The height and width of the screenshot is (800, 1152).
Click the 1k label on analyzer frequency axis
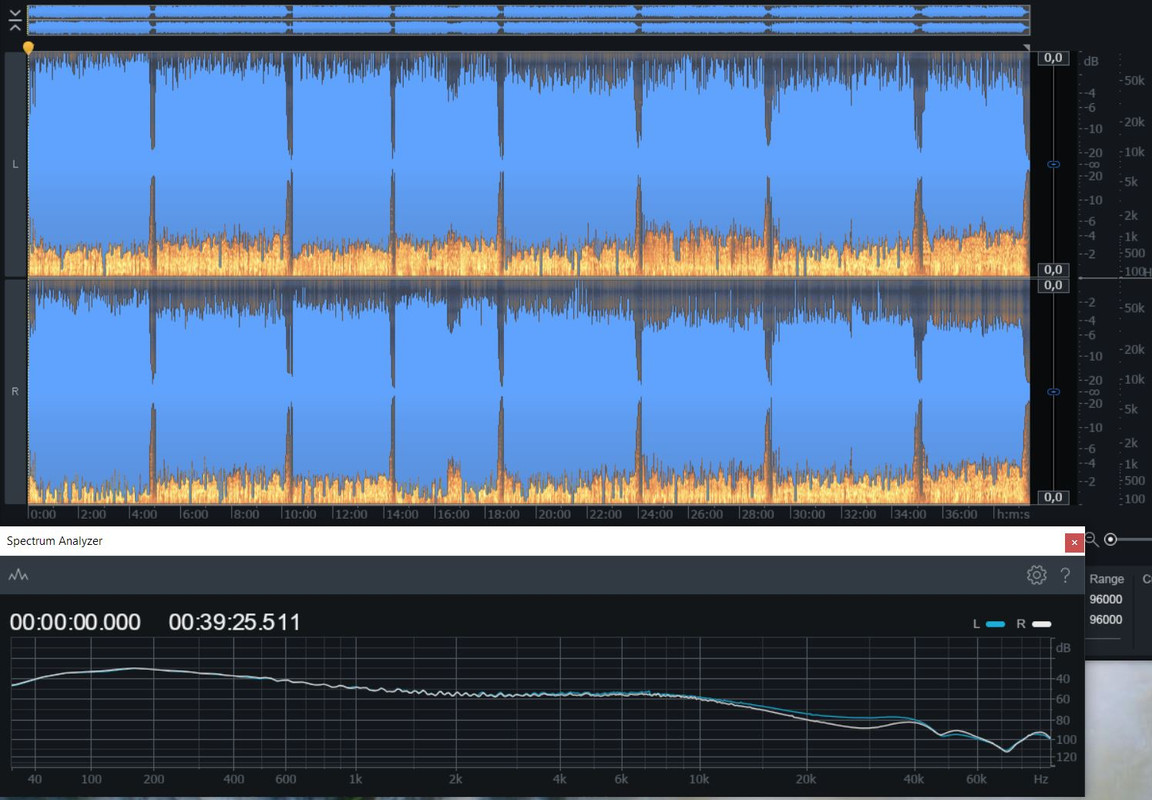pos(356,779)
